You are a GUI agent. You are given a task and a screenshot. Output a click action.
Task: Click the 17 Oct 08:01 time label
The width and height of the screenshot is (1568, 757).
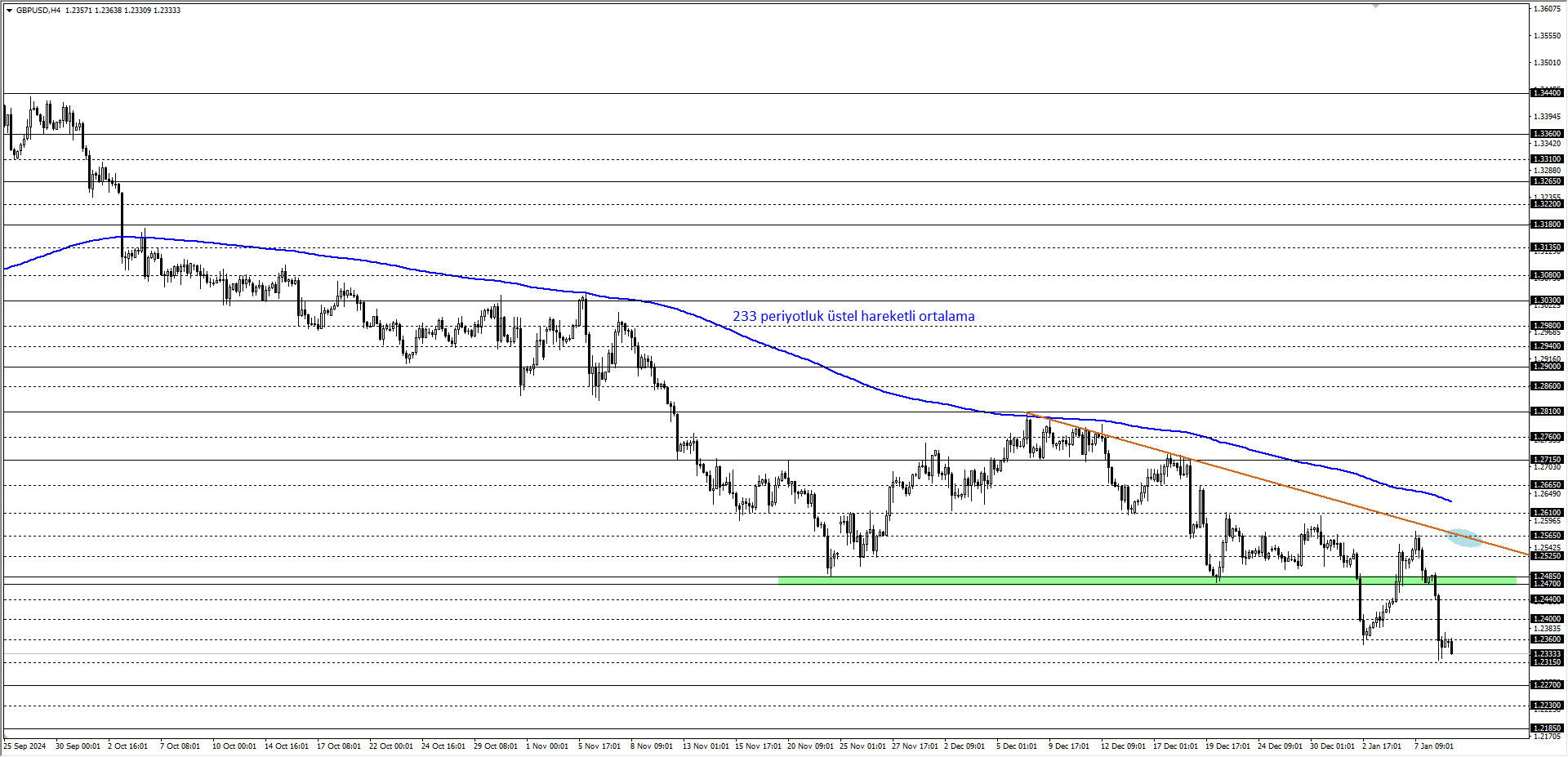click(339, 746)
